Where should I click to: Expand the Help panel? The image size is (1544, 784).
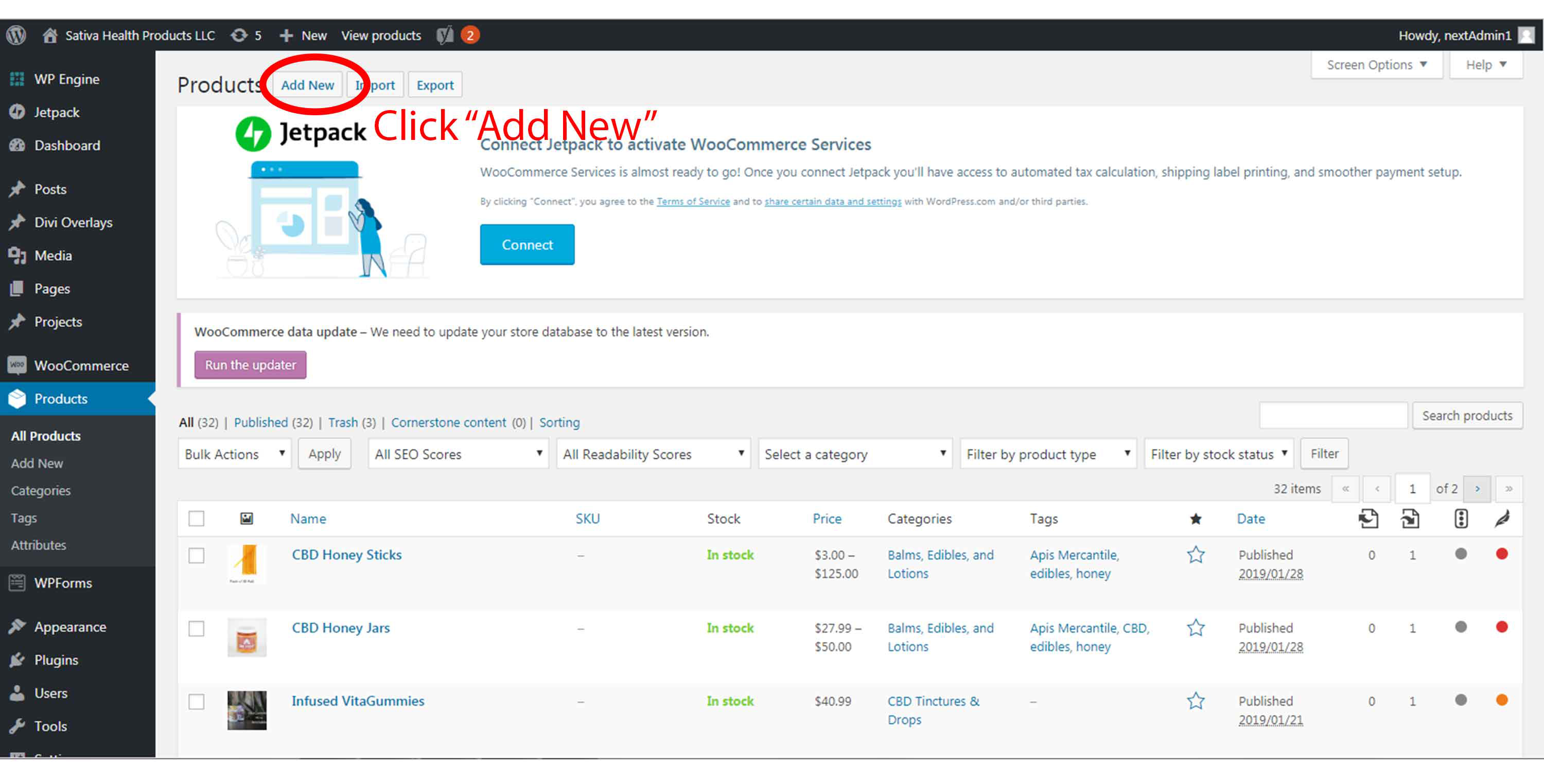pyautogui.click(x=1486, y=65)
